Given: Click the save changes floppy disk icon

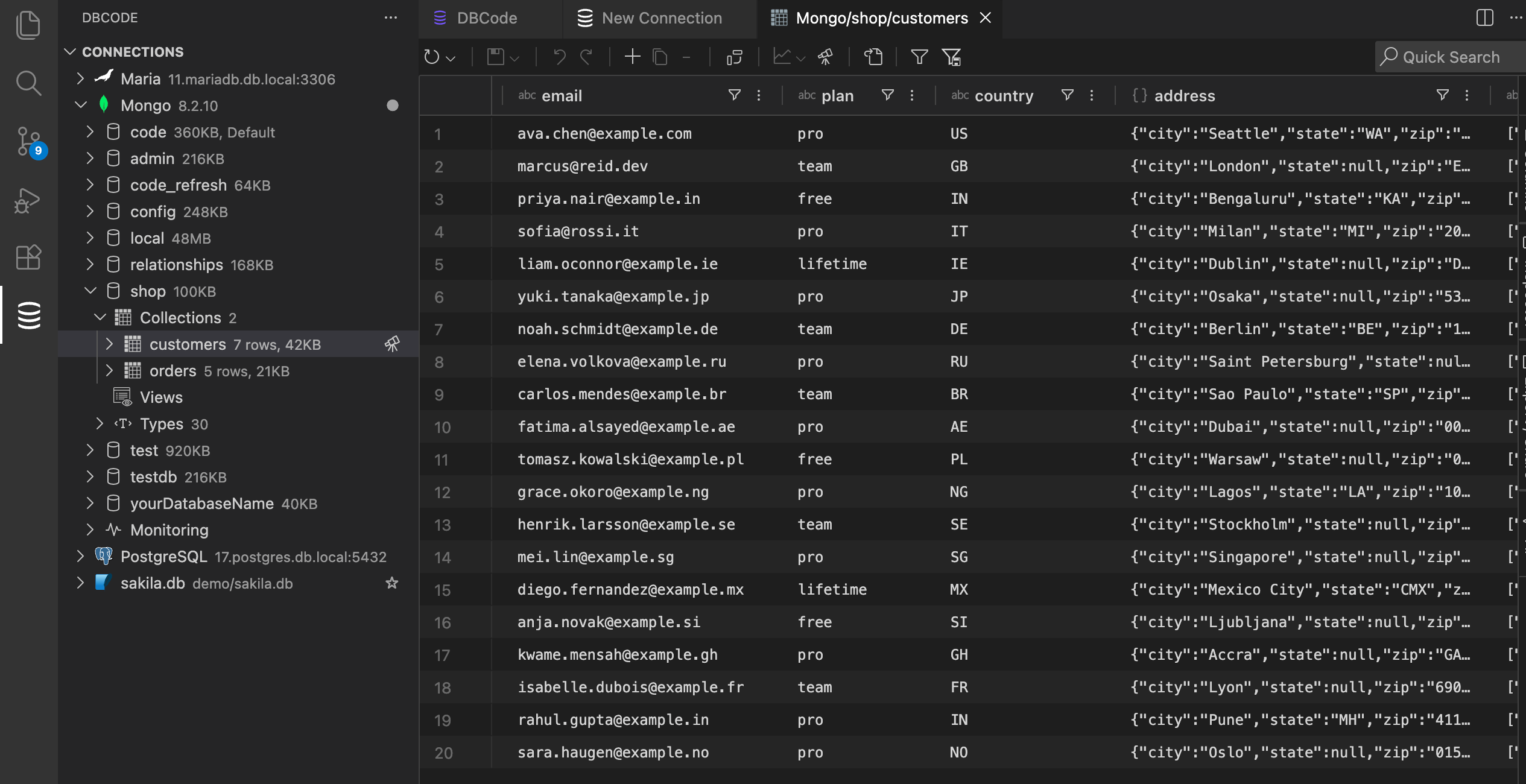Looking at the screenshot, I should (496, 57).
